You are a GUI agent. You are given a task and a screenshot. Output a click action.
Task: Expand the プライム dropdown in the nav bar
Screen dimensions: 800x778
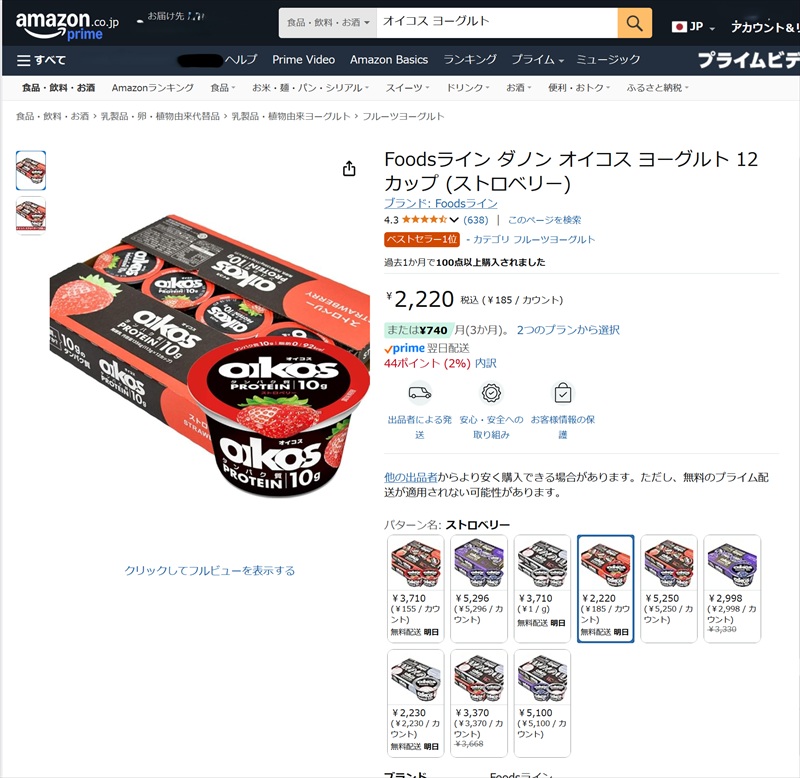[537, 60]
